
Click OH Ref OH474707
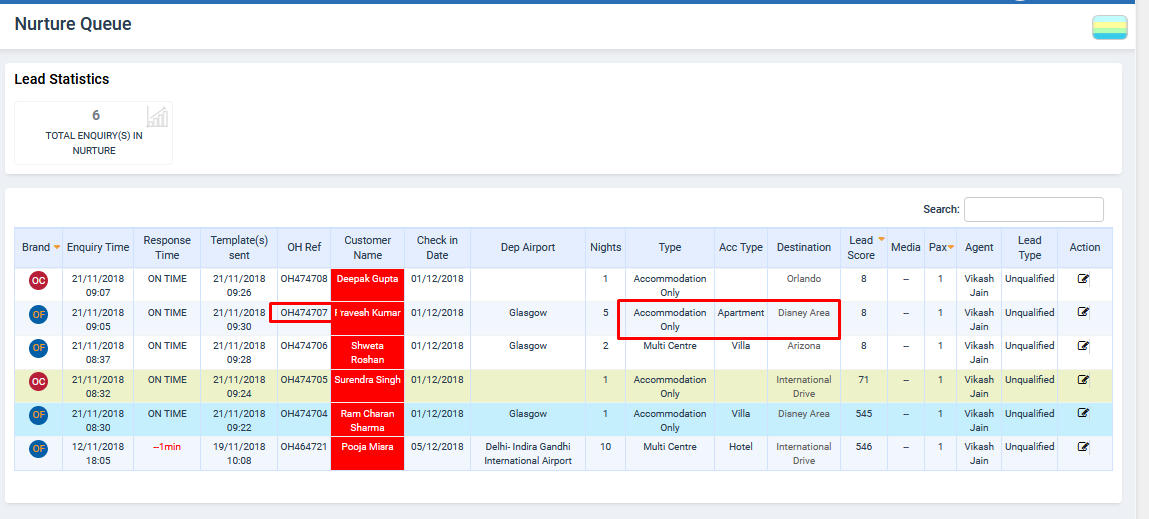coord(303,313)
